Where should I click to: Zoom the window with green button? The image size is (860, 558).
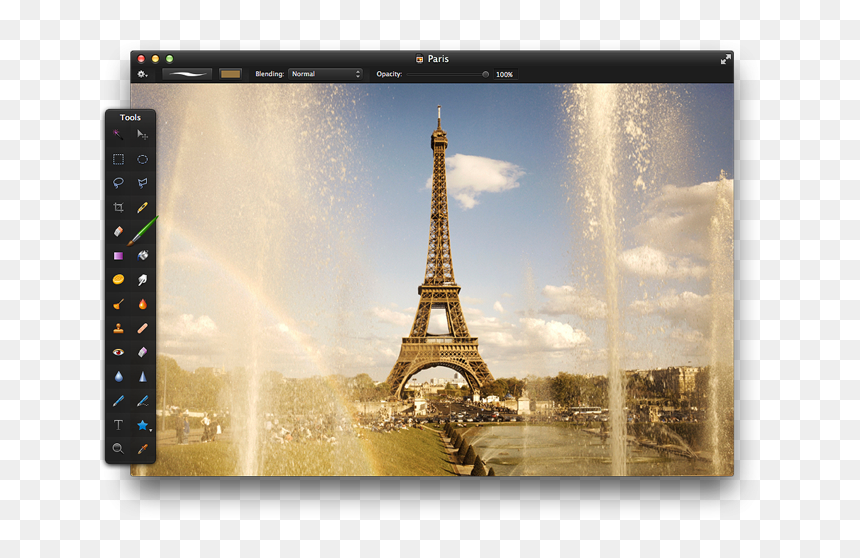pyautogui.click(x=169, y=59)
